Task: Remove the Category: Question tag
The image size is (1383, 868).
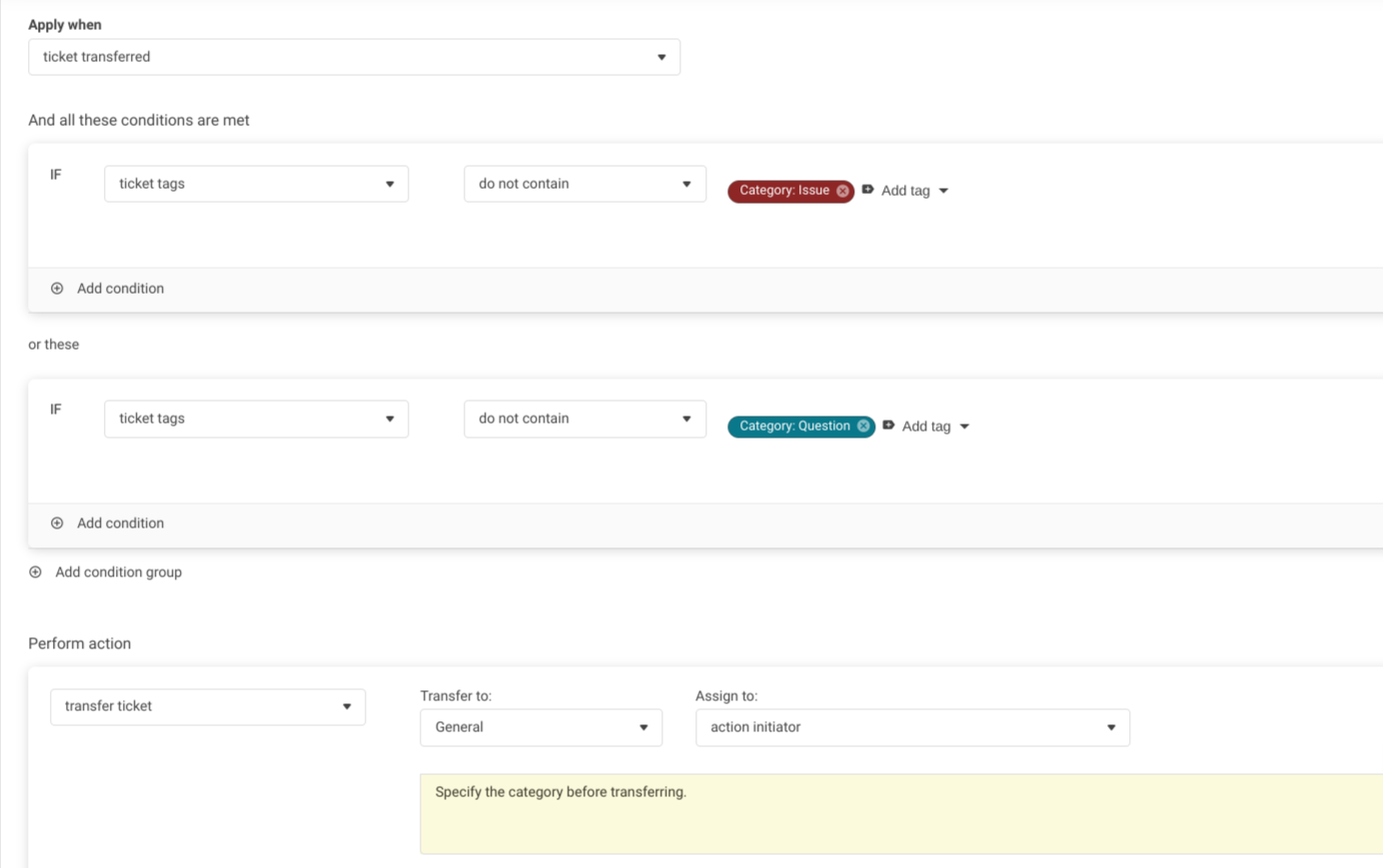Action: [x=863, y=427]
